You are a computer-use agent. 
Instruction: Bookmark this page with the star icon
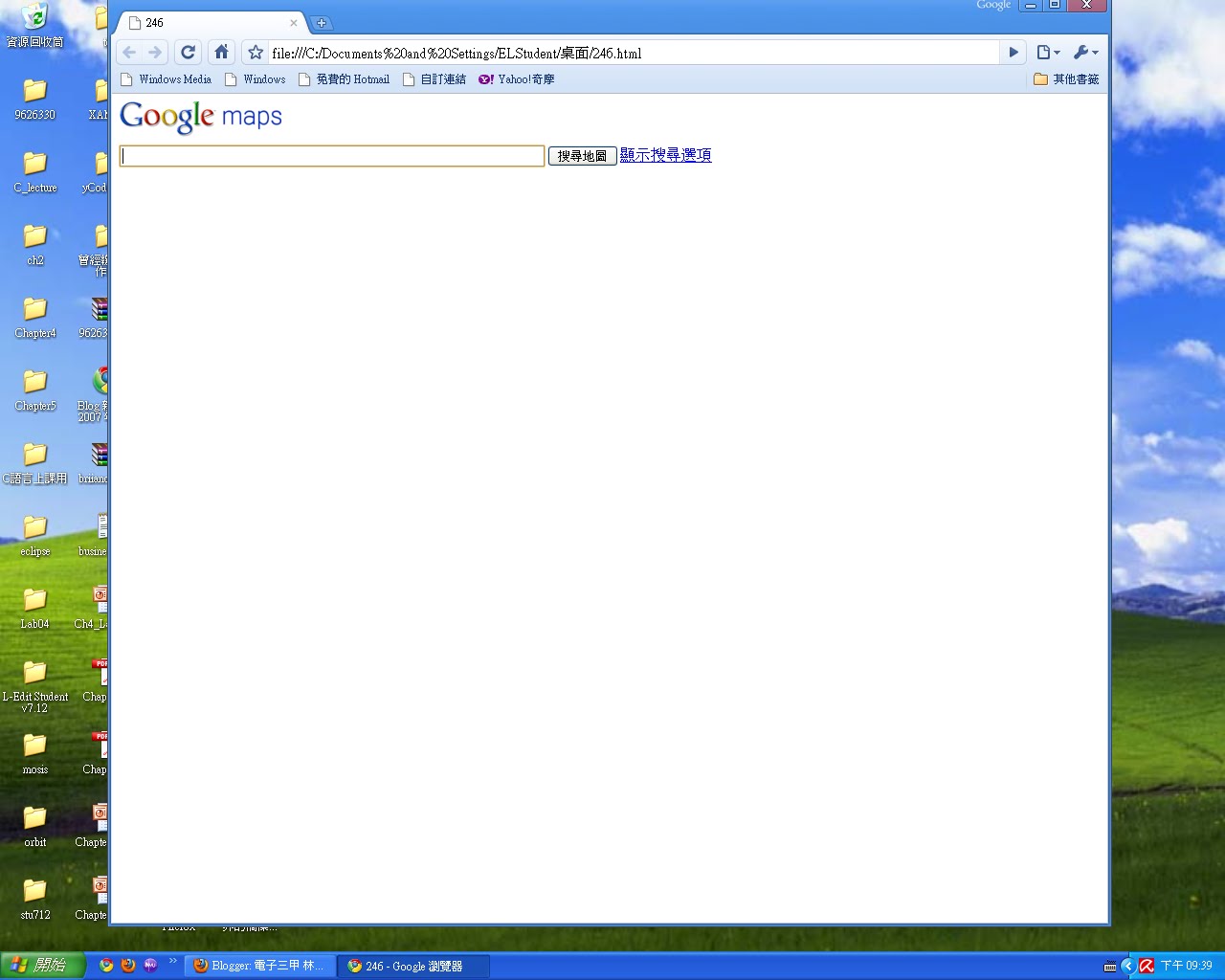256,53
